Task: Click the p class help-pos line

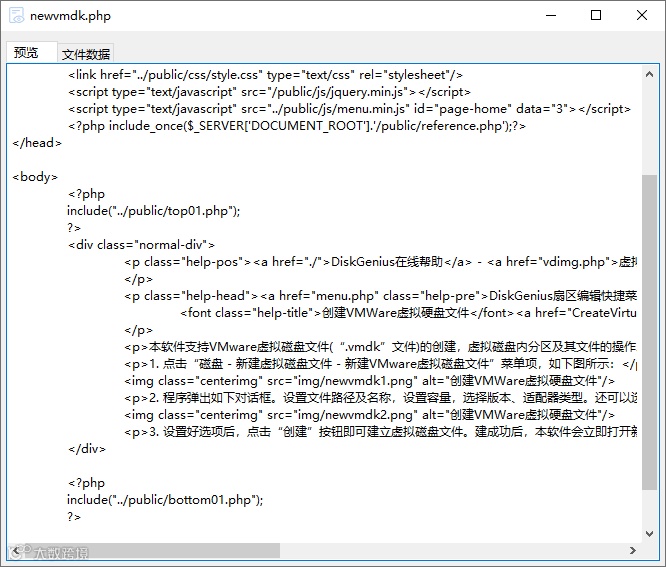Action: pos(381,262)
